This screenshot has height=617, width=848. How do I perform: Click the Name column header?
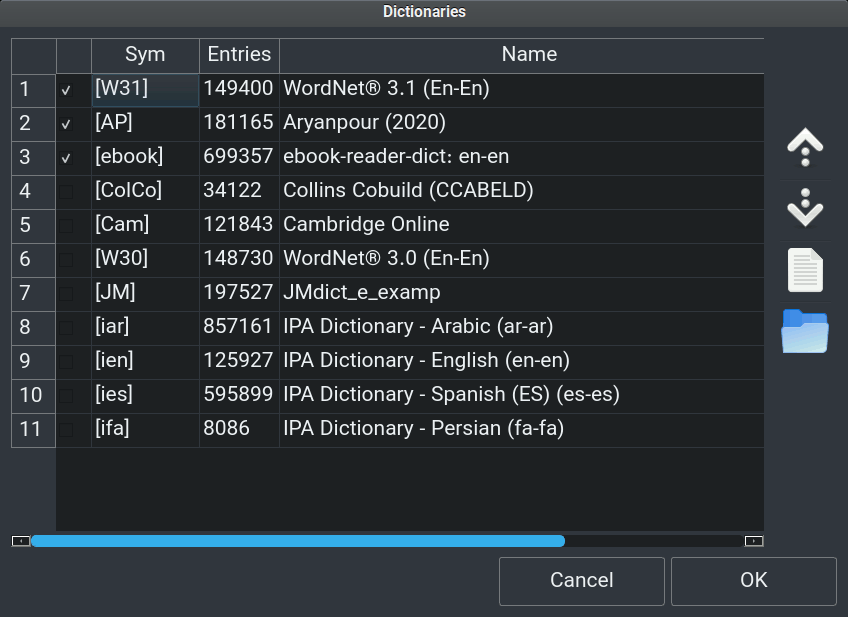pyautogui.click(x=522, y=56)
